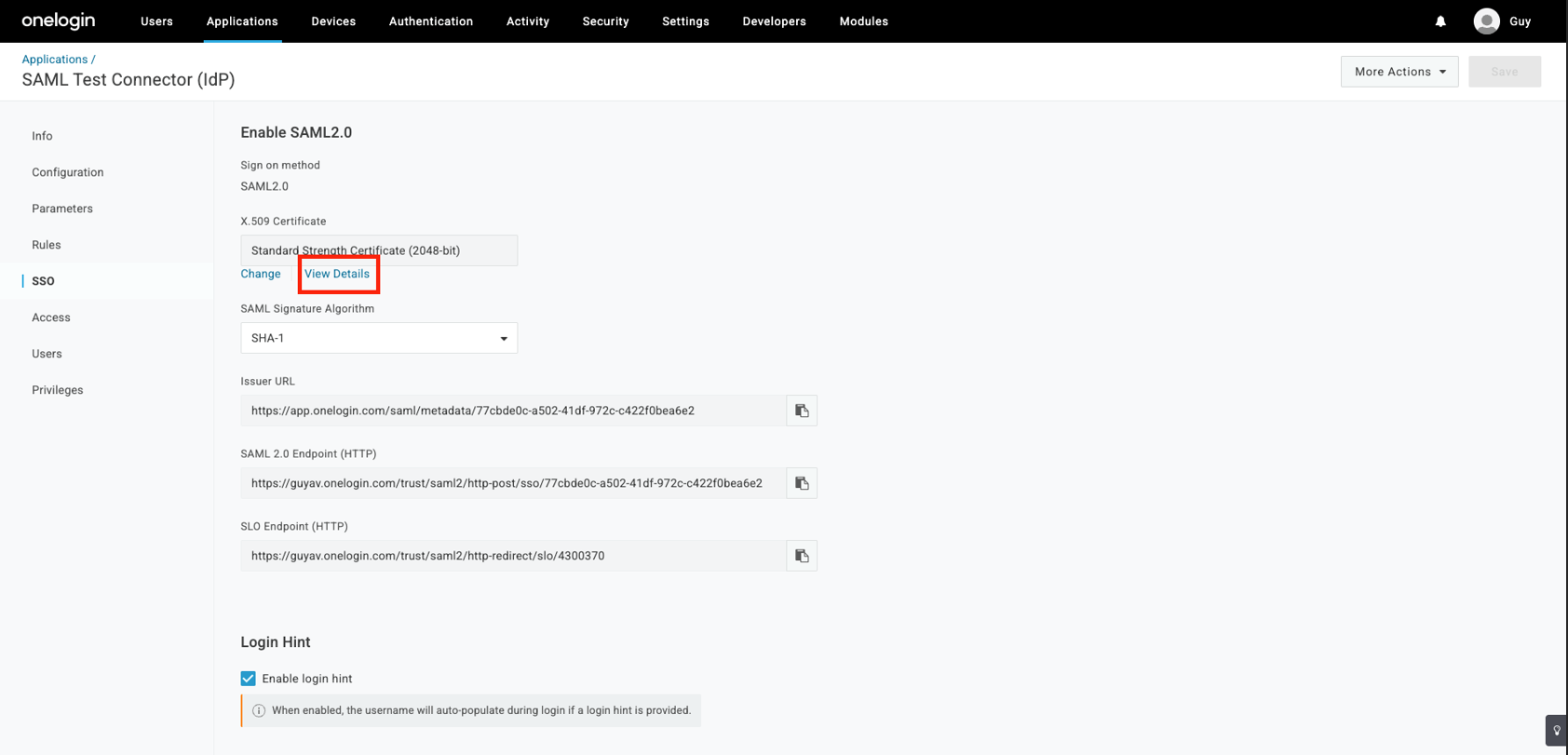The image size is (1568, 755).
Task: Copy the SLO Endpoint URL
Action: tap(802, 556)
